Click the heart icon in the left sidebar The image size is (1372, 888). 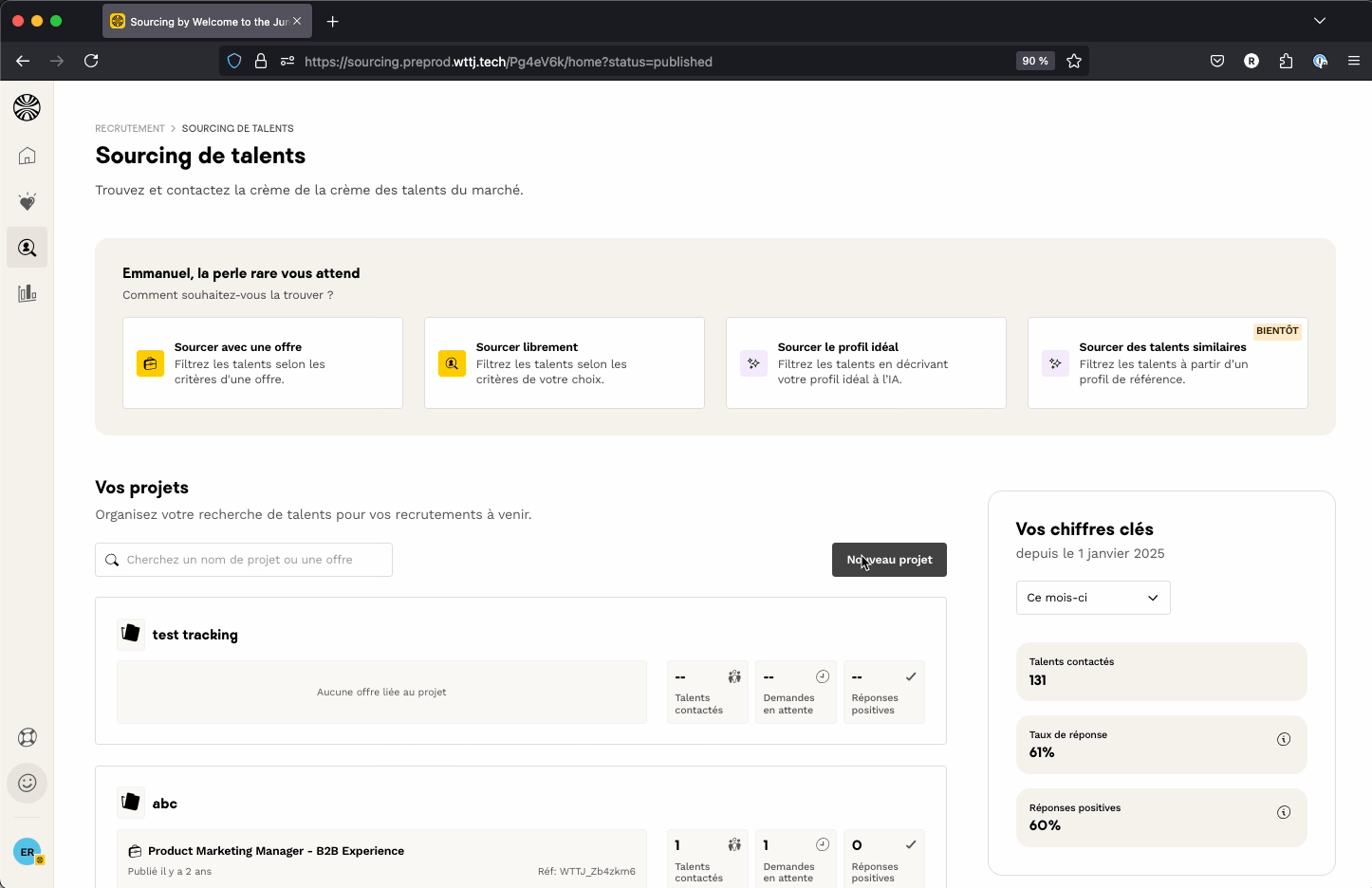(x=27, y=202)
